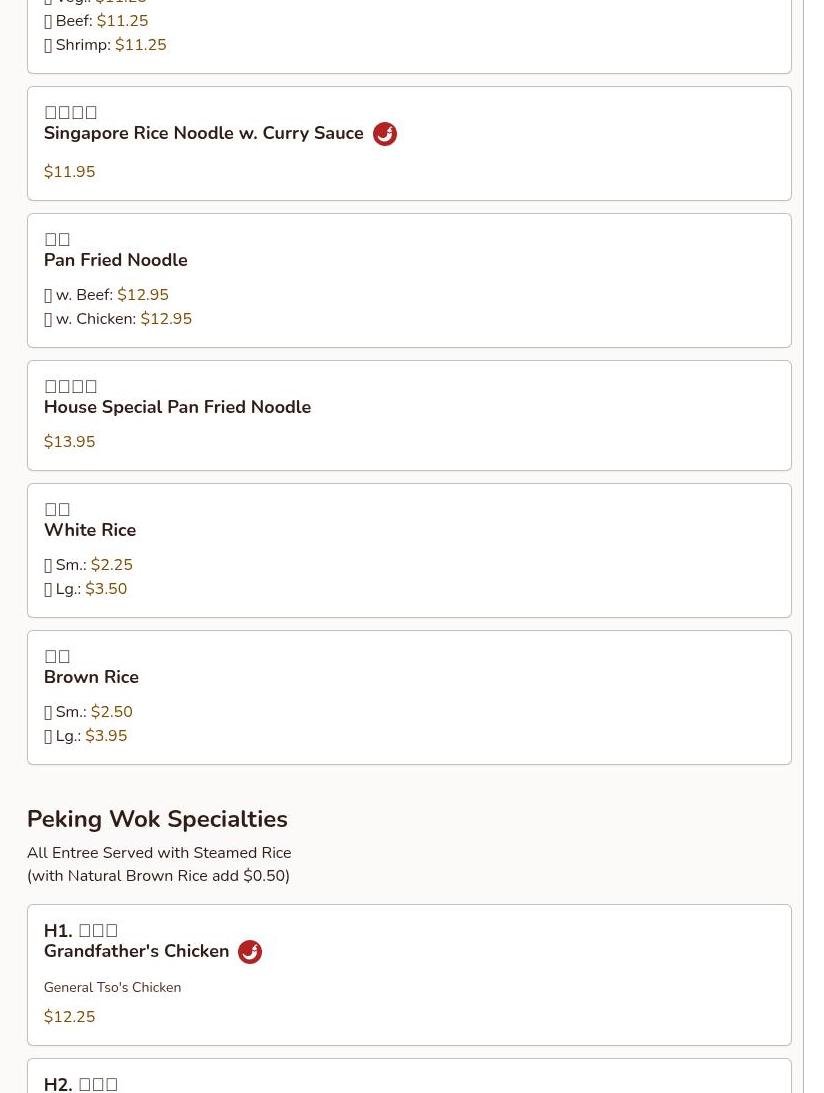Screen dimensions: 824x1093
Task: Click the Peking Wok Specialties section heading
Action: [x=157, y=819]
